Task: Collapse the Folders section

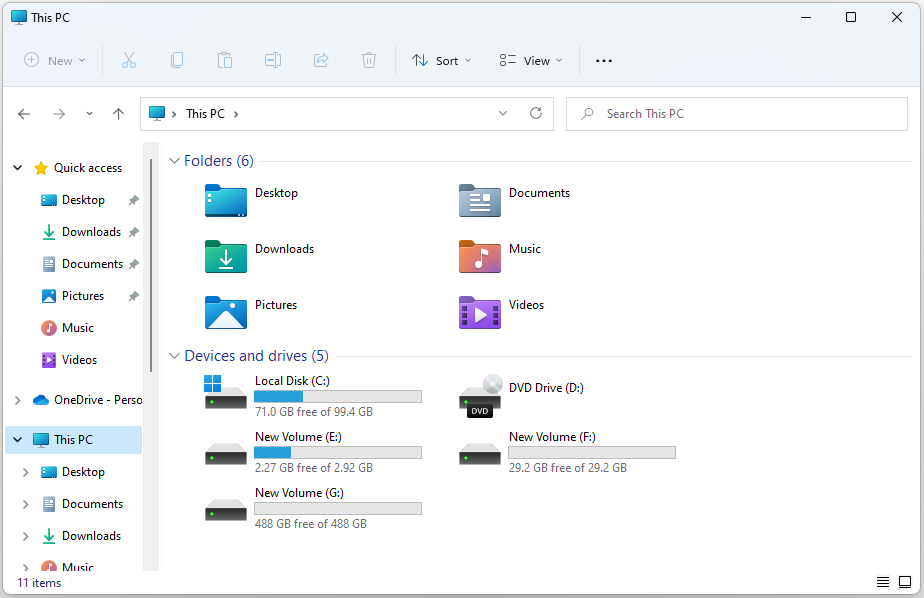Action: coord(174,160)
